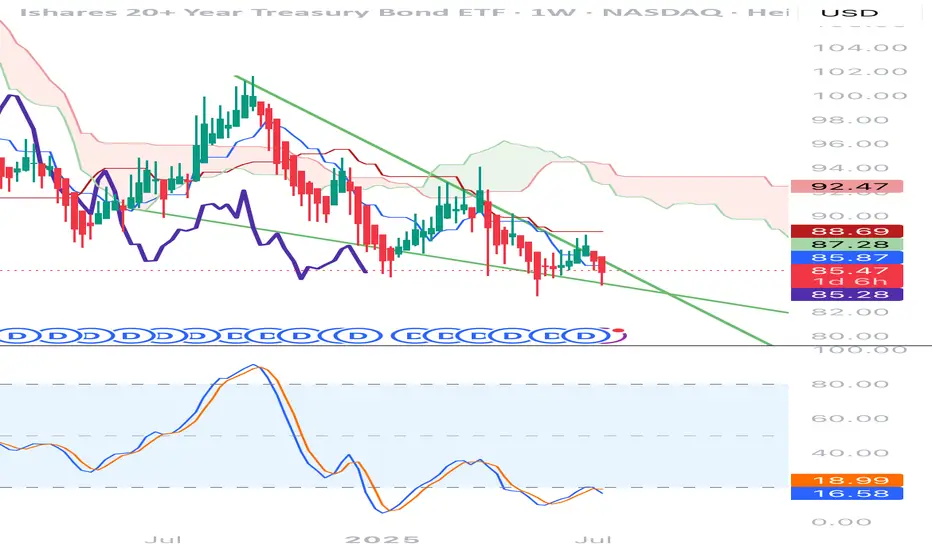Select the blue 85.87 price label
The height and width of the screenshot is (550, 932).
pos(847,257)
